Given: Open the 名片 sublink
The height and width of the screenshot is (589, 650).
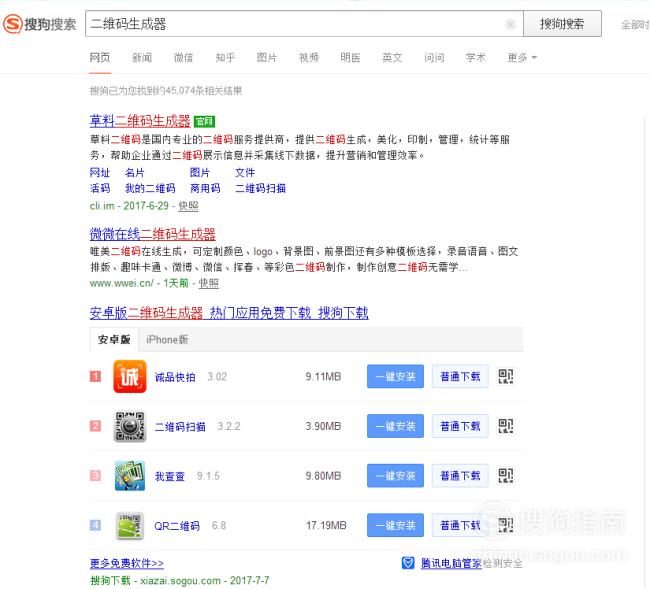Looking at the screenshot, I should pos(135,172).
